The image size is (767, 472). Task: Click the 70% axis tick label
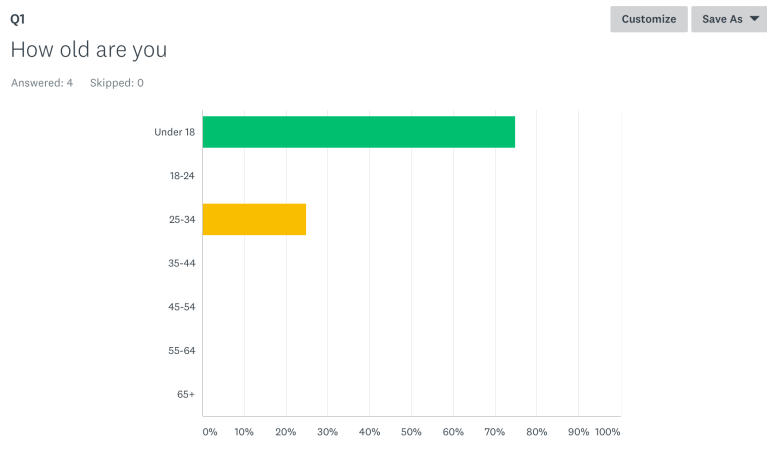tap(495, 432)
